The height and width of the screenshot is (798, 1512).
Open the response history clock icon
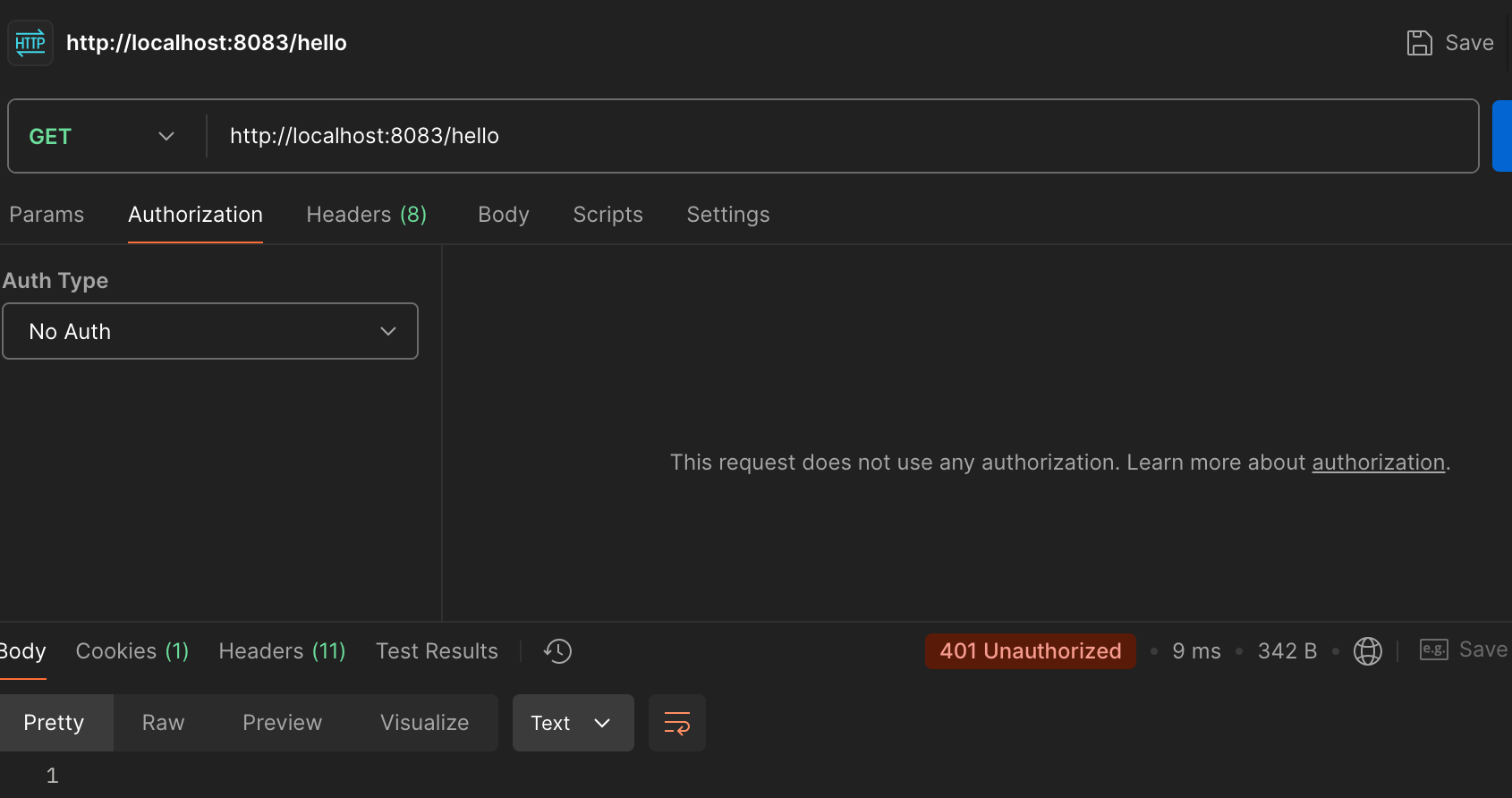click(557, 651)
